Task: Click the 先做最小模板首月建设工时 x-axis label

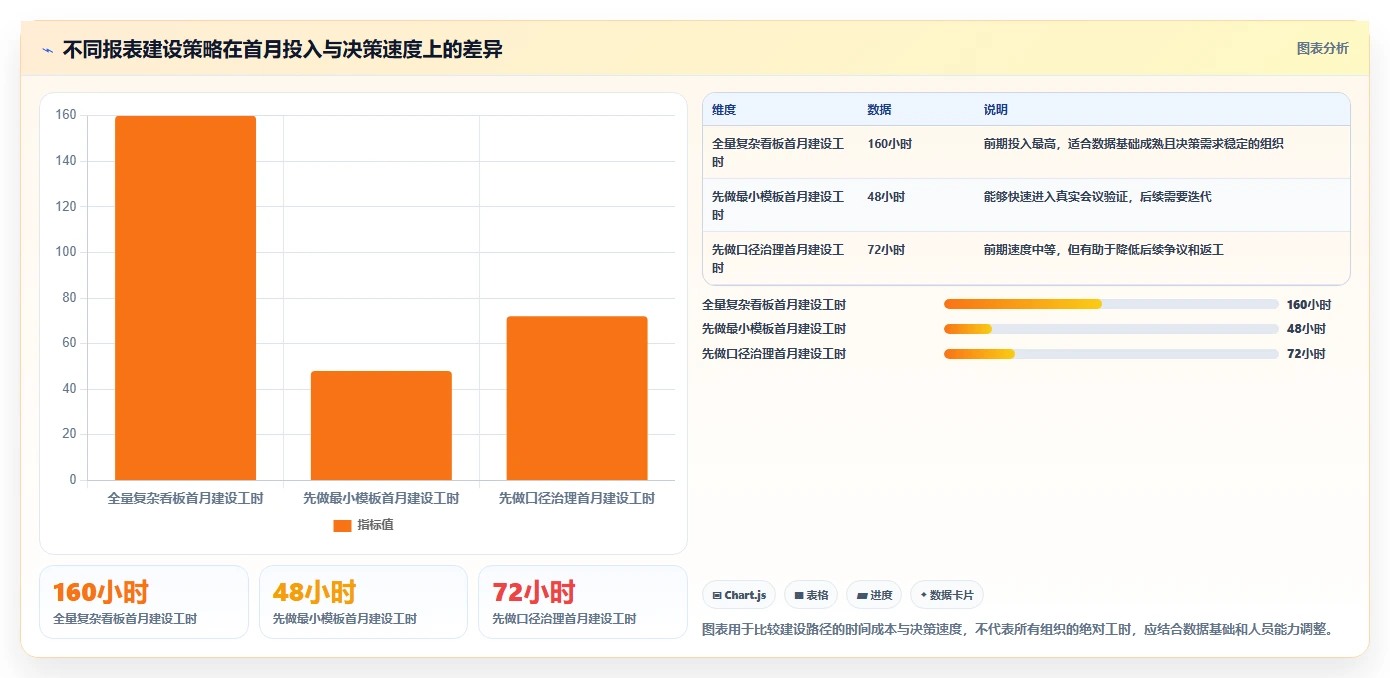Action: (x=381, y=498)
